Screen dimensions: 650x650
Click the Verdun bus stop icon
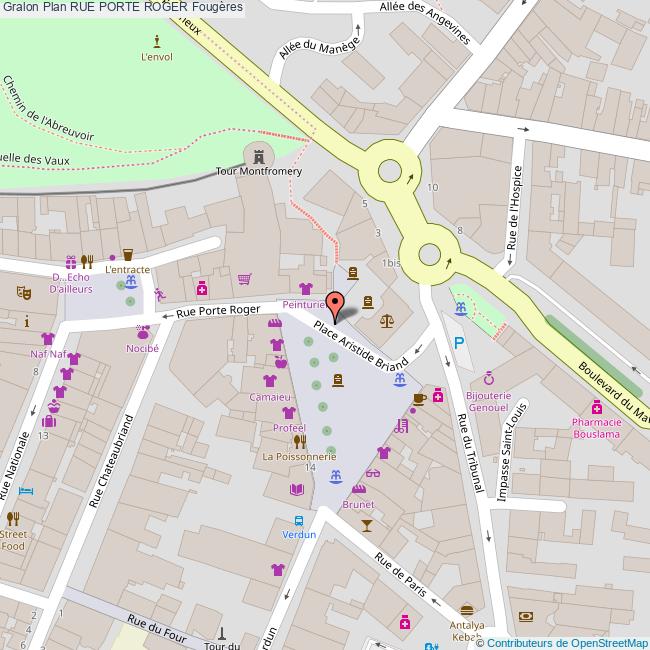tap(299, 520)
